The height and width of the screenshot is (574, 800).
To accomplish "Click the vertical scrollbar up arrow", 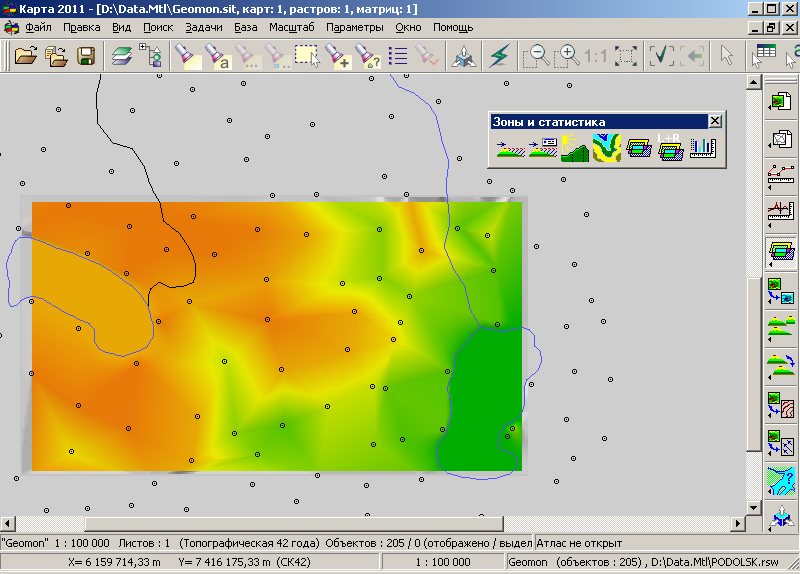I will (754, 82).
